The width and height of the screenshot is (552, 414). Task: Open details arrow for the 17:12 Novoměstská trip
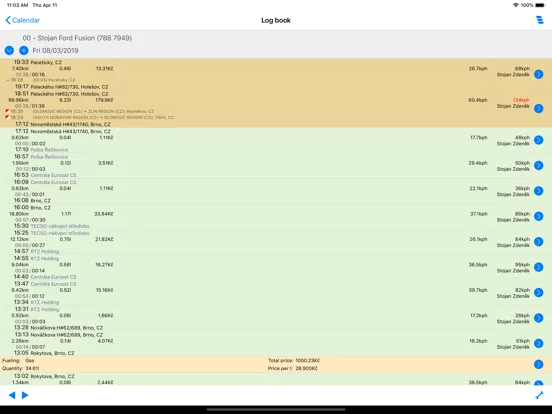[539, 140]
